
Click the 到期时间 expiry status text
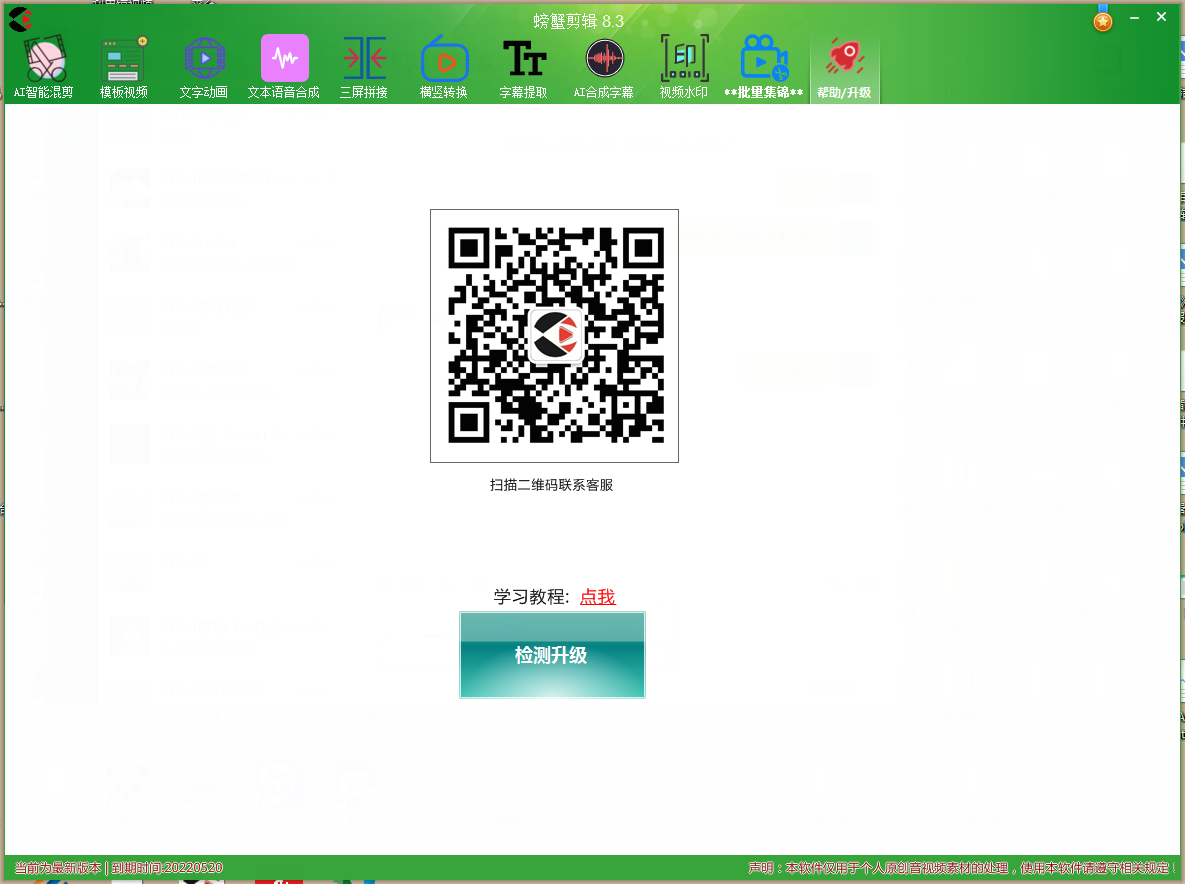tap(166, 868)
